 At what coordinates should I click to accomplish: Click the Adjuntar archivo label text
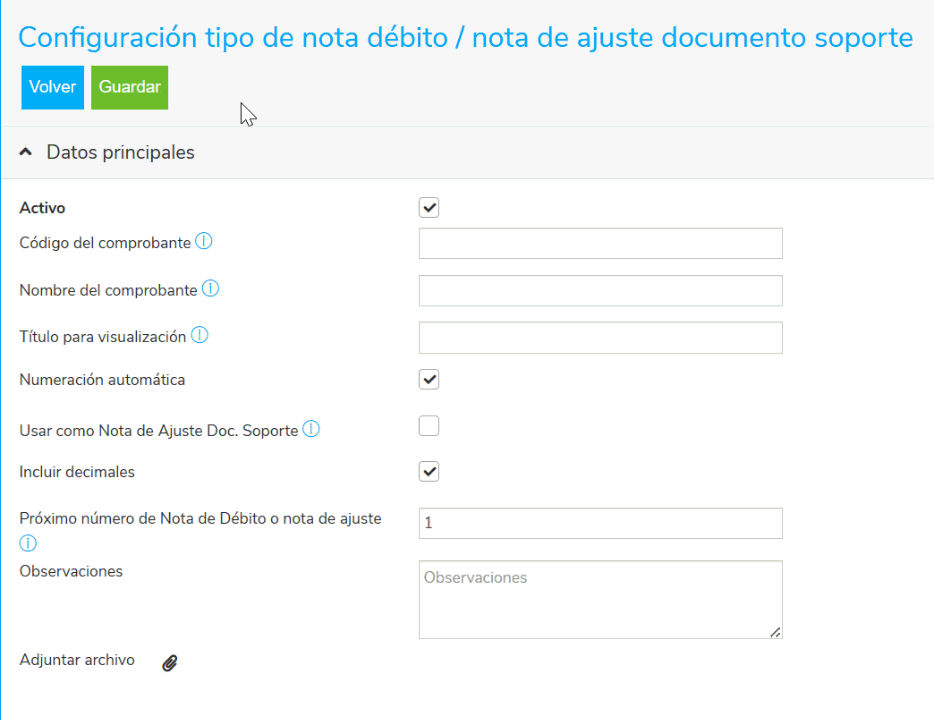click(x=77, y=660)
